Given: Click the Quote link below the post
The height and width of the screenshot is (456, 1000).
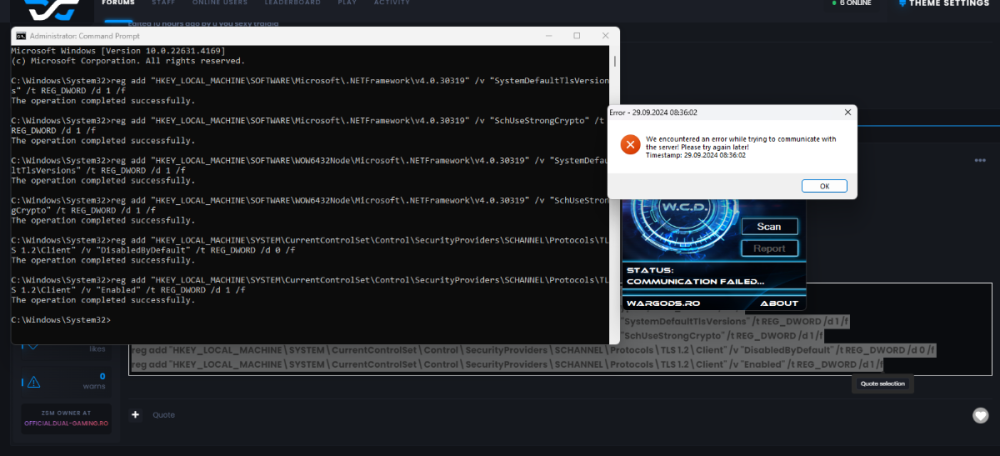Looking at the screenshot, I should point(163,415).
